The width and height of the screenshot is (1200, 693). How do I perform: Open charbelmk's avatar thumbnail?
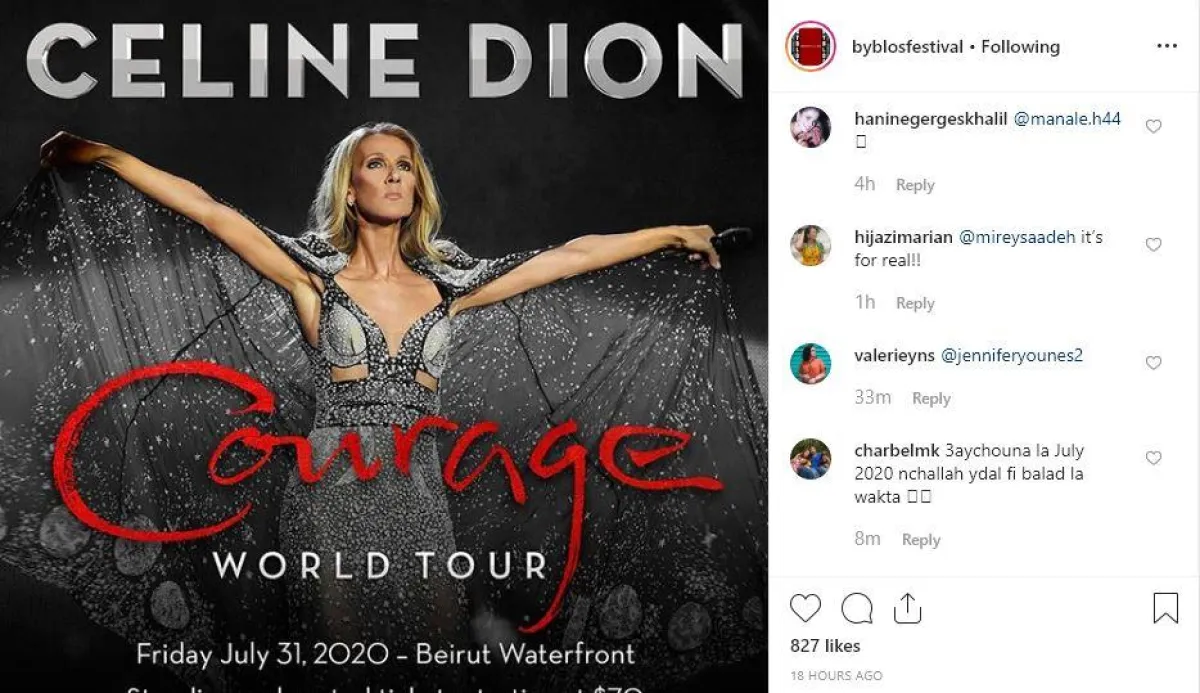tap(811, 459)
